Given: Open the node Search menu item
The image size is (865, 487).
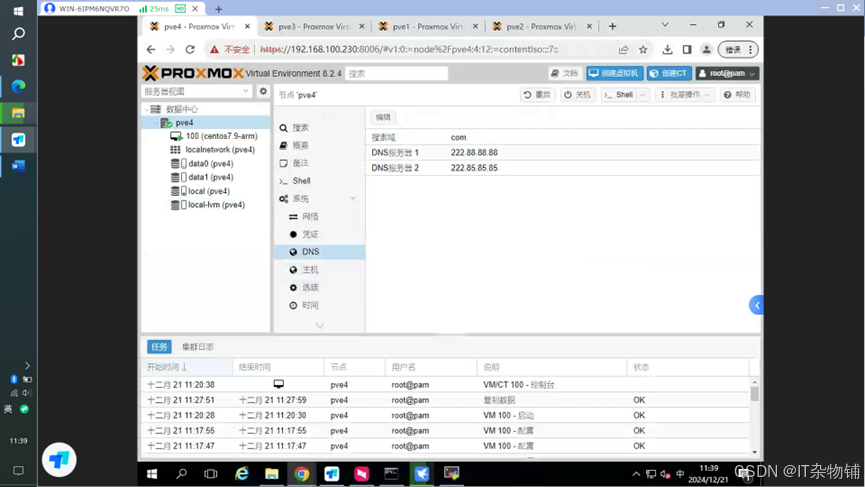Looking at the screenshot, I should click(295, 128).
